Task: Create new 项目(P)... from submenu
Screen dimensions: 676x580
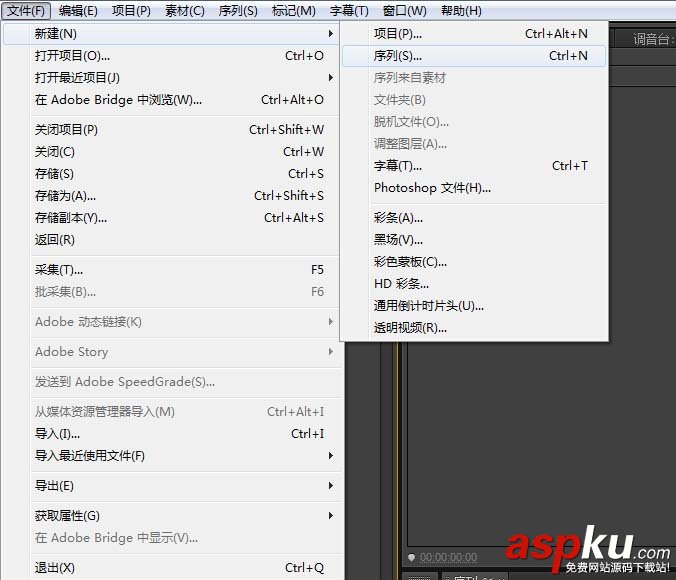Action: 474,34
